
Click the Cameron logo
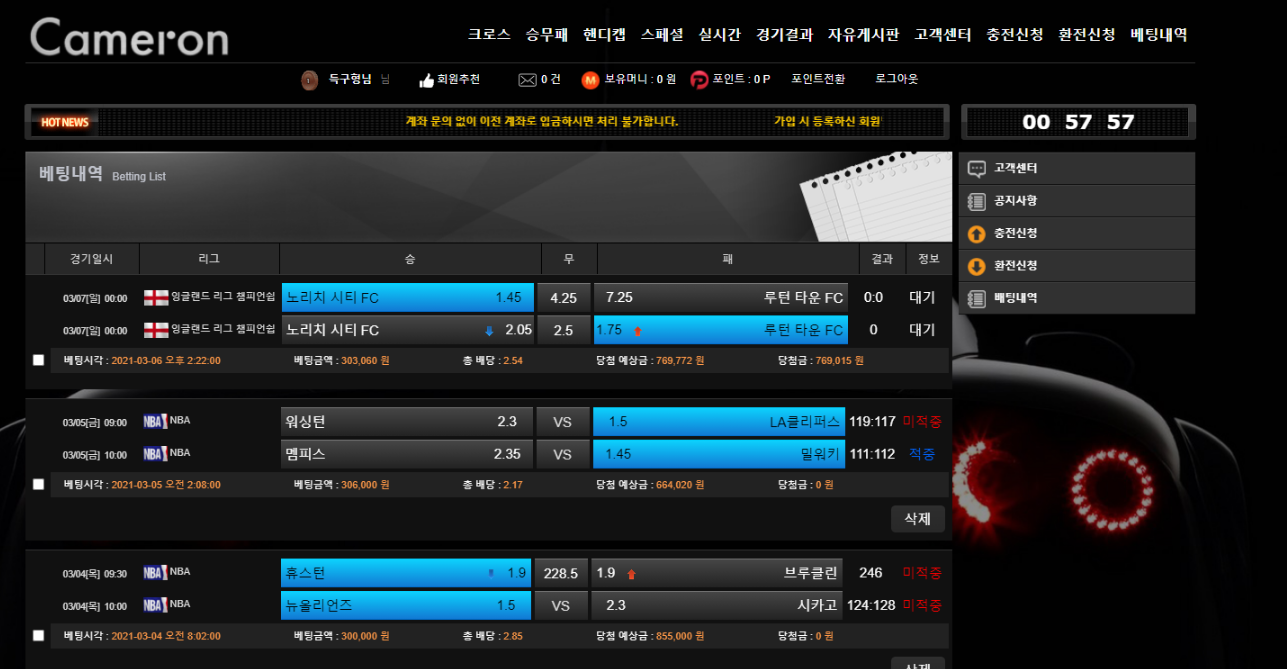coord(129,38)
